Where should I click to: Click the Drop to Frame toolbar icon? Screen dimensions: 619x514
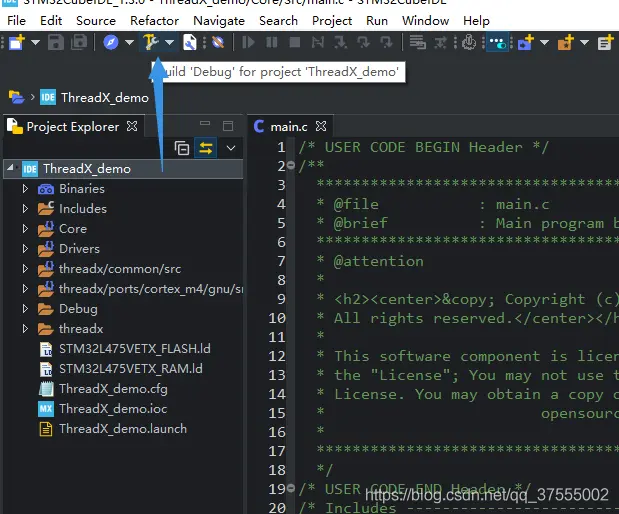tap(417, 42)
